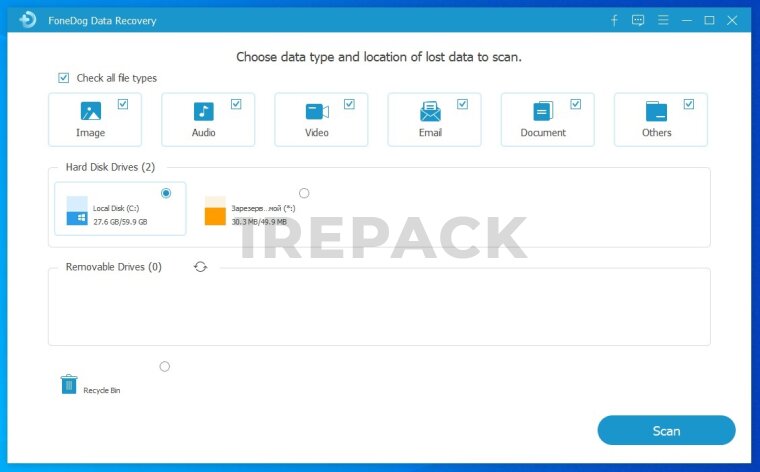Screen dimensions: 760x472
Task: Open the Facebook link in title bar
Action: click(614, 20)
